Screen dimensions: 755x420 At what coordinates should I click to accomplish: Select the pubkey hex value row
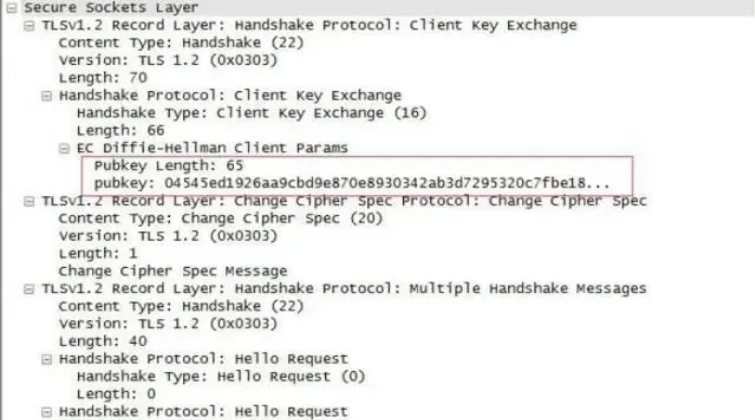tap(351, 184)
